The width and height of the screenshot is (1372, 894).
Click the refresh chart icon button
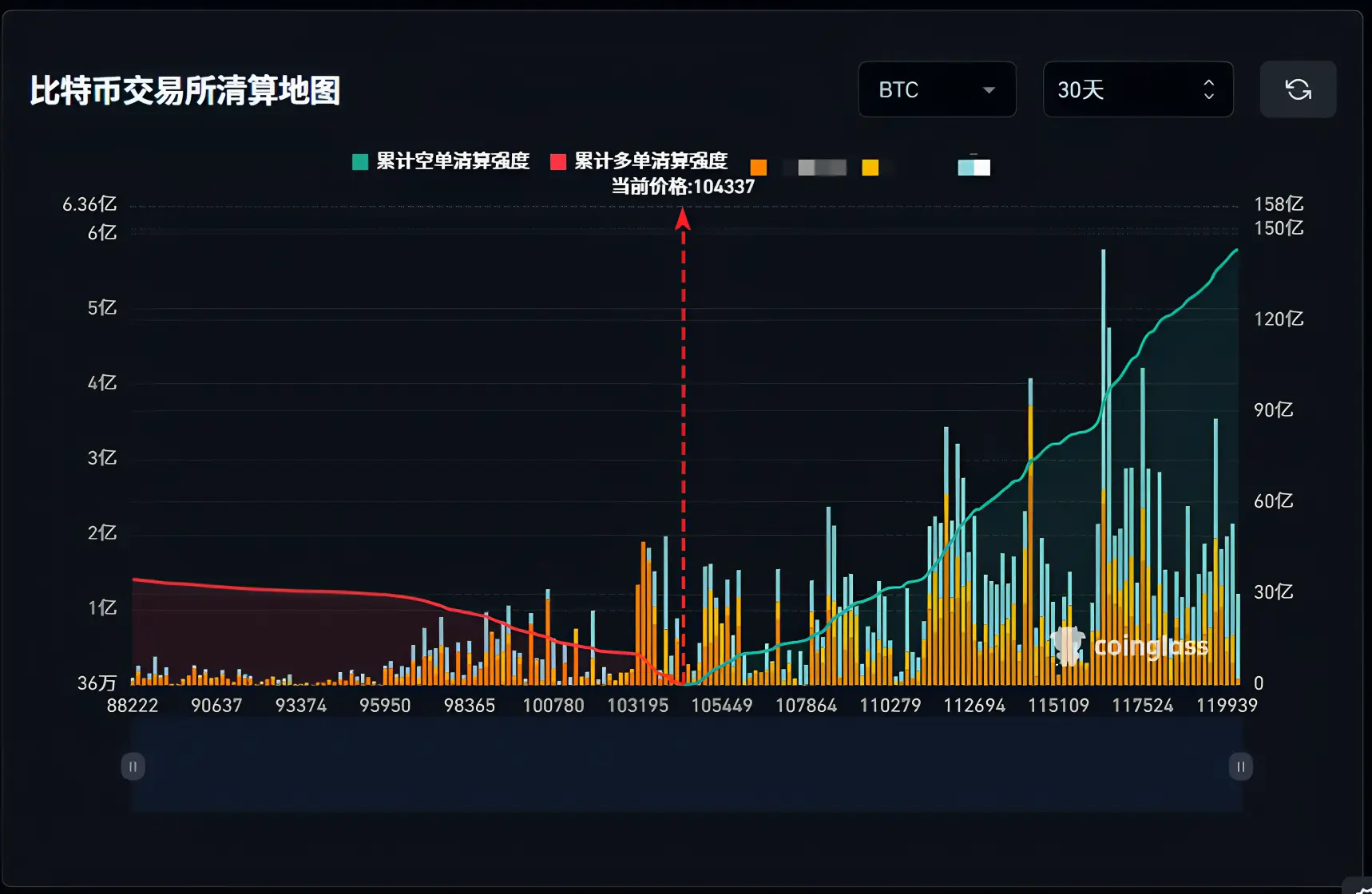coord(1298,89)
